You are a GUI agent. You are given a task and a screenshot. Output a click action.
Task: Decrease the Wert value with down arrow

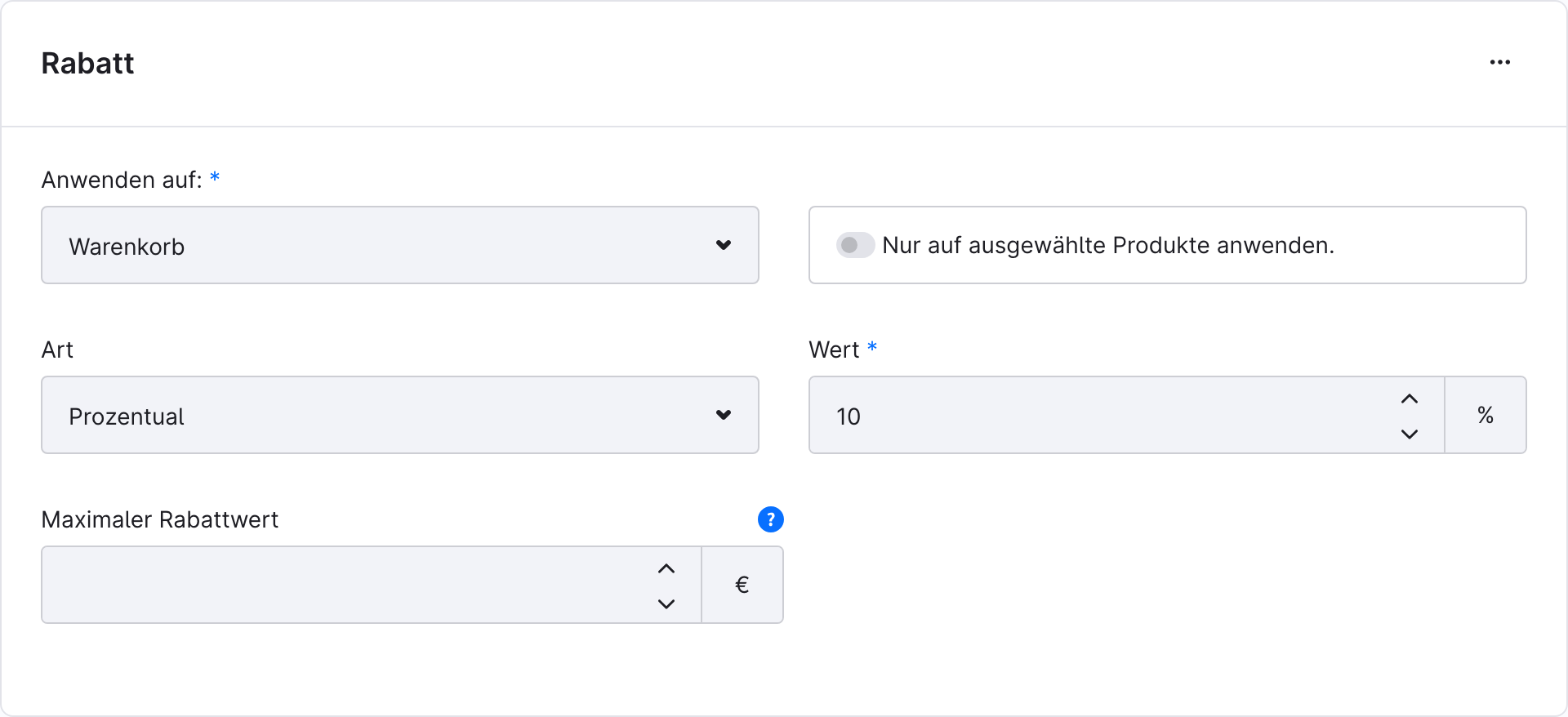(1410, 434)
